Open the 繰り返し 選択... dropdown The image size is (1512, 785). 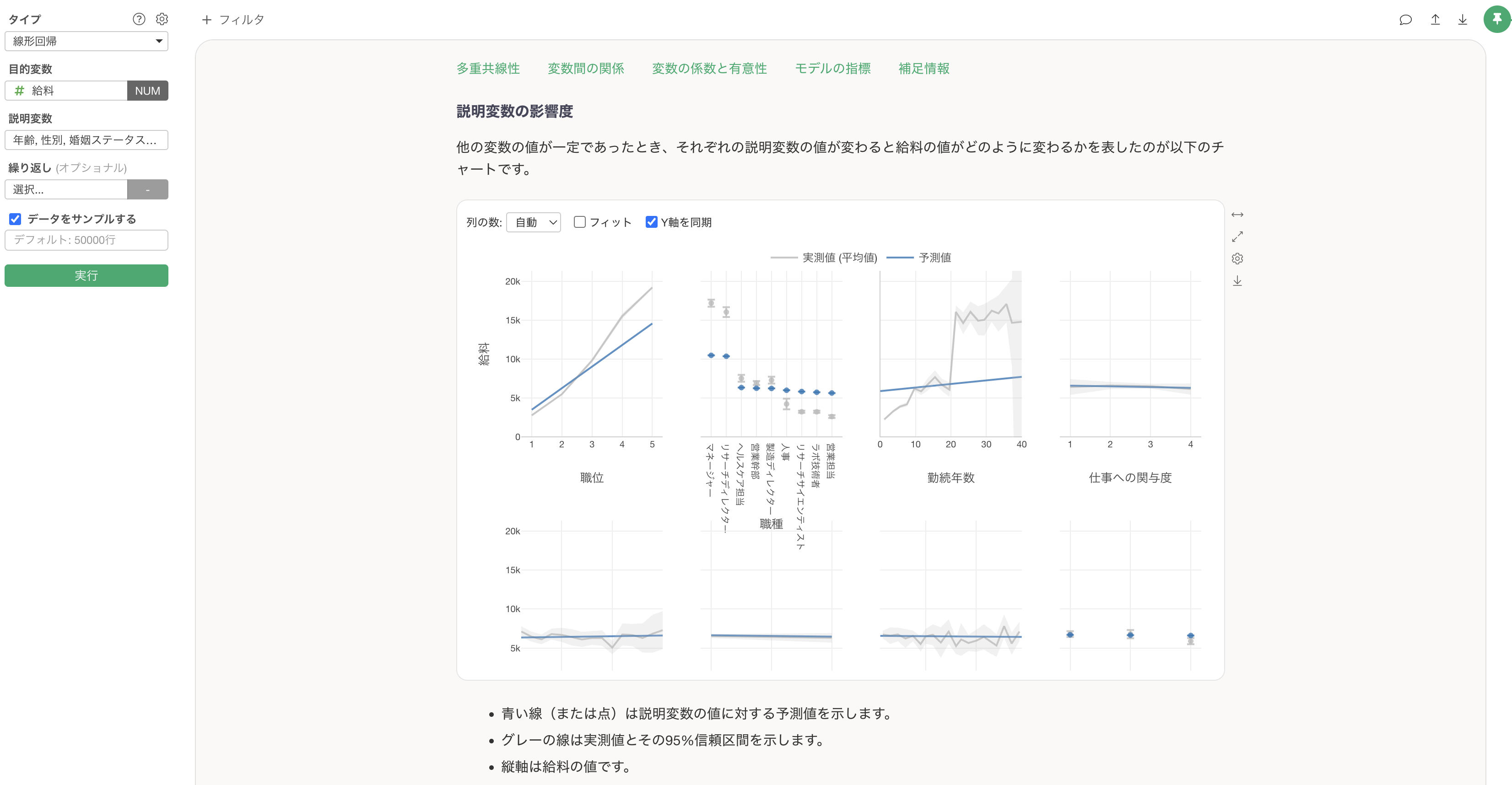66,189
